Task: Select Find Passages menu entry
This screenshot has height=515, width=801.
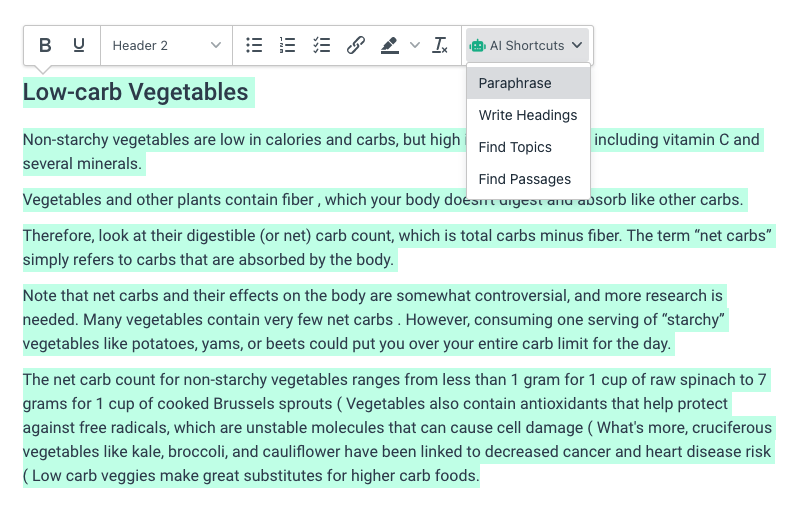Action: pos(528,179)
